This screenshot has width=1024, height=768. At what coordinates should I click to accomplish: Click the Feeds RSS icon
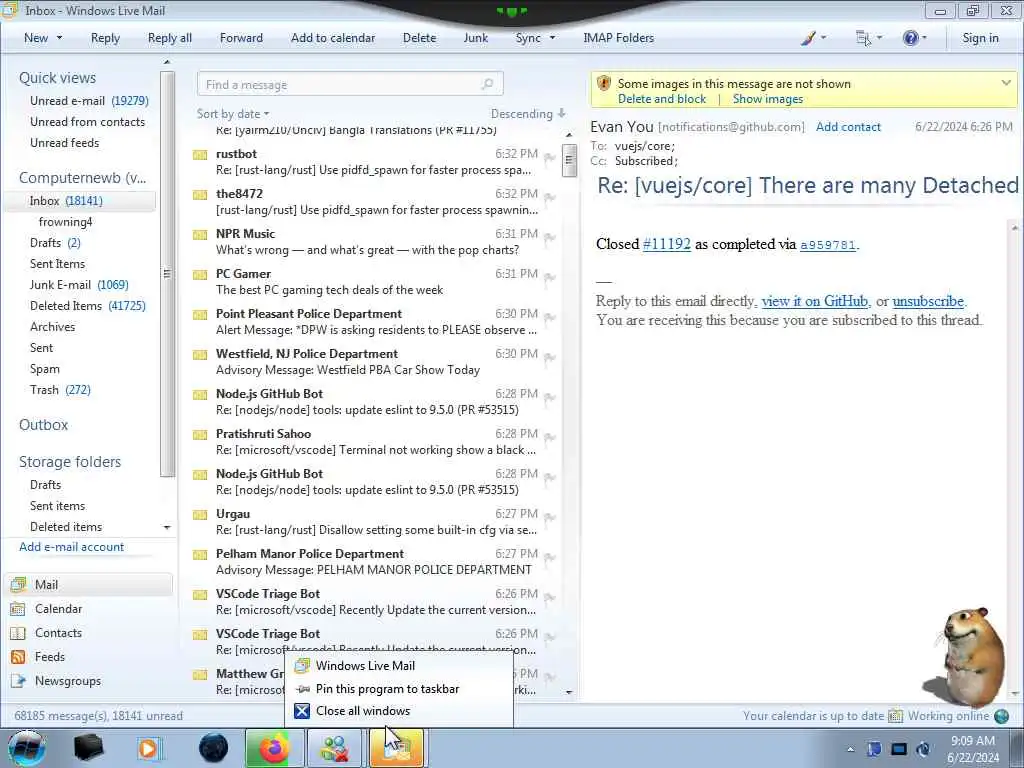click(18, 657)
